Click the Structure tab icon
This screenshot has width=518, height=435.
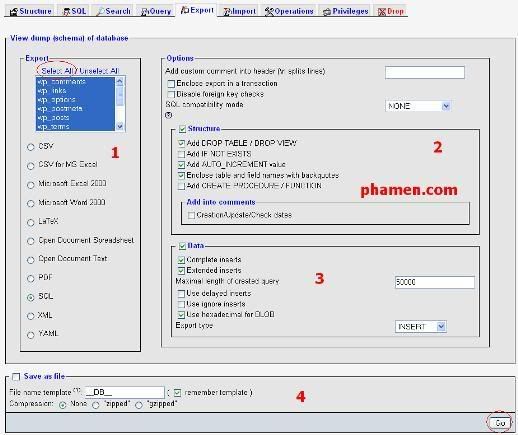pos(14,12)
